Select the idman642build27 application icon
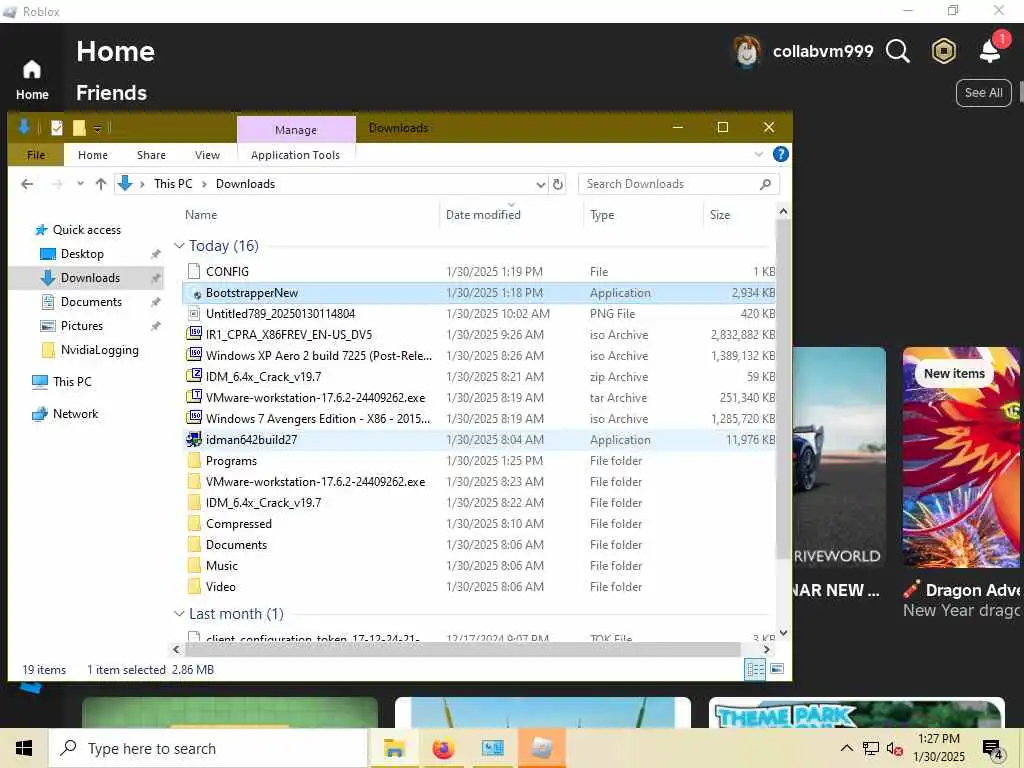 [194, 440]
